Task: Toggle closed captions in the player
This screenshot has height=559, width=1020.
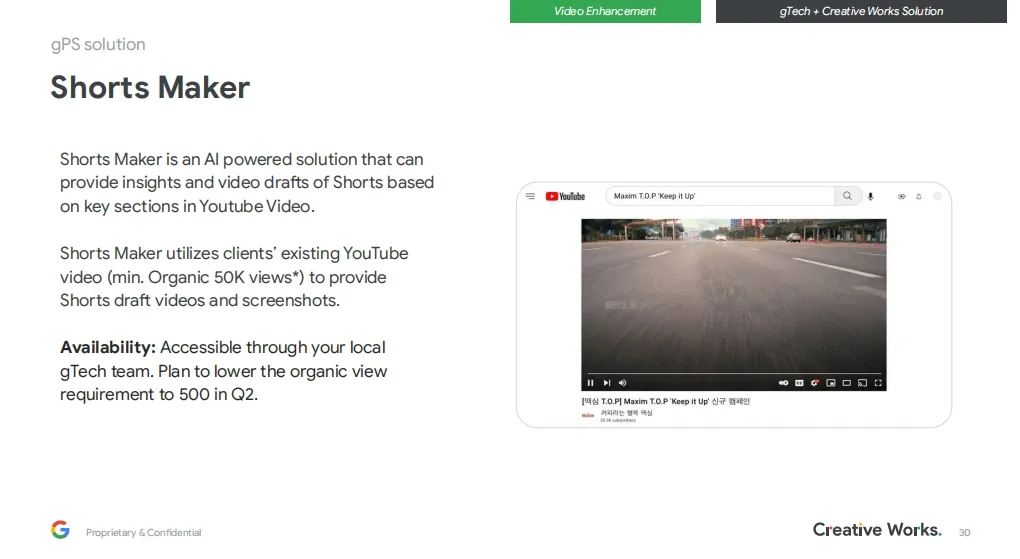Action: coord(800,382)
